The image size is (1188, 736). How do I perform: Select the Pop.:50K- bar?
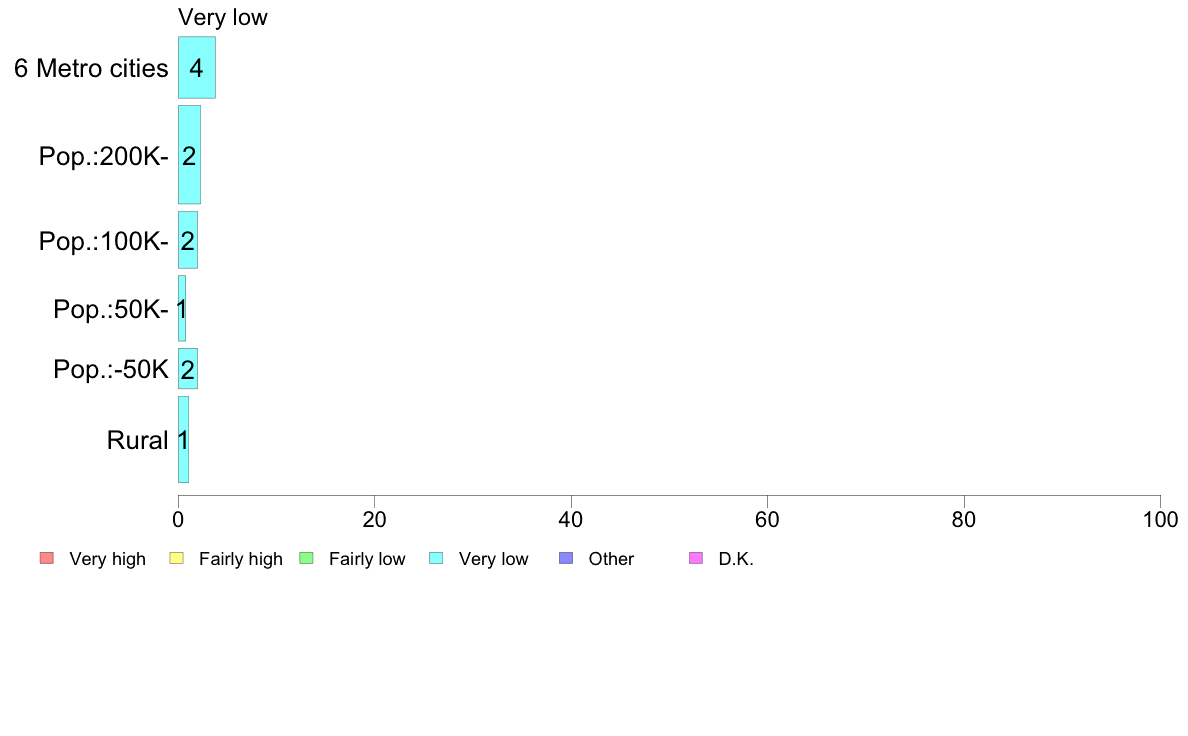[182, 308]
